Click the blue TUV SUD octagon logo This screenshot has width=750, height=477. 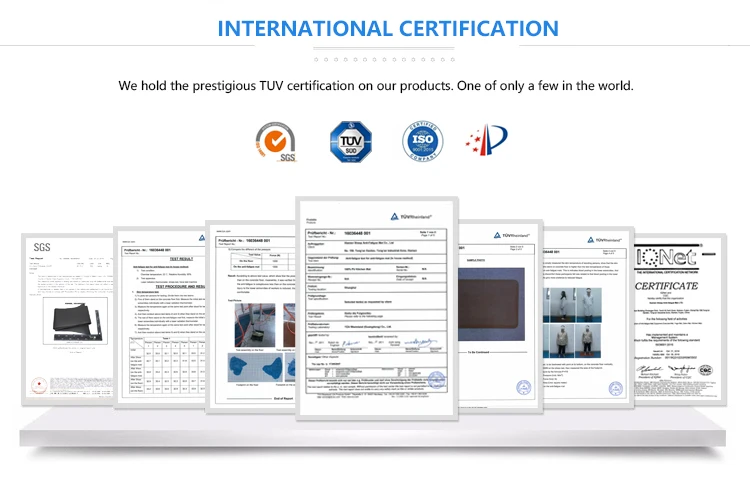pos(351,142)
